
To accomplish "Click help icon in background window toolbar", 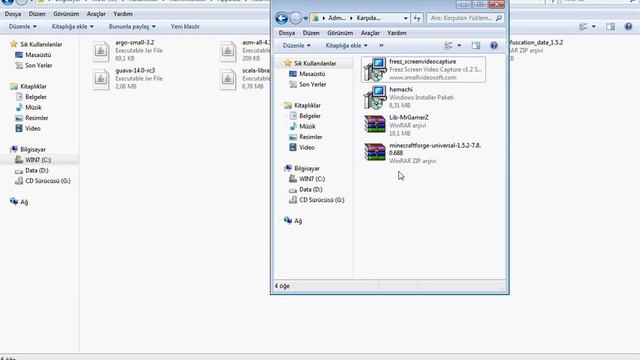I will click(x=628, y=27).
